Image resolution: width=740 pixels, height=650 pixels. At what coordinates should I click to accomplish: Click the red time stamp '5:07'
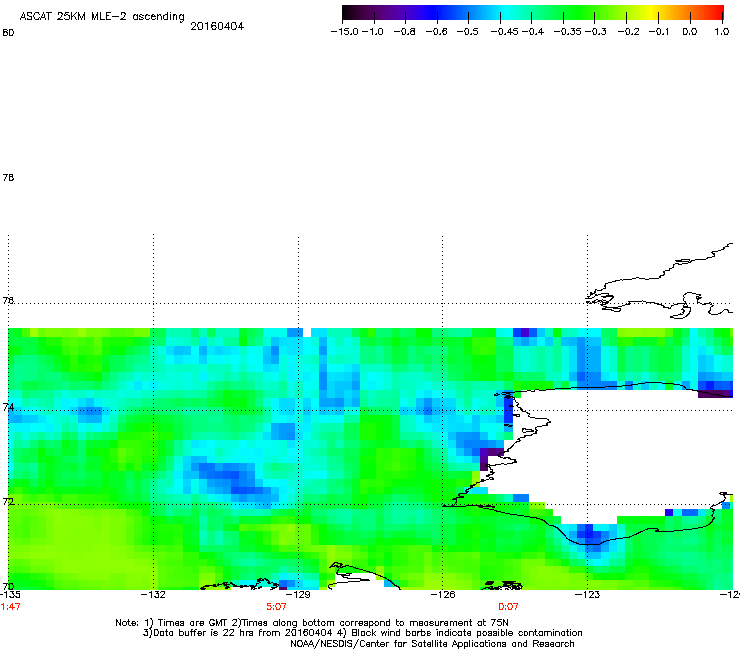(277, 607)
